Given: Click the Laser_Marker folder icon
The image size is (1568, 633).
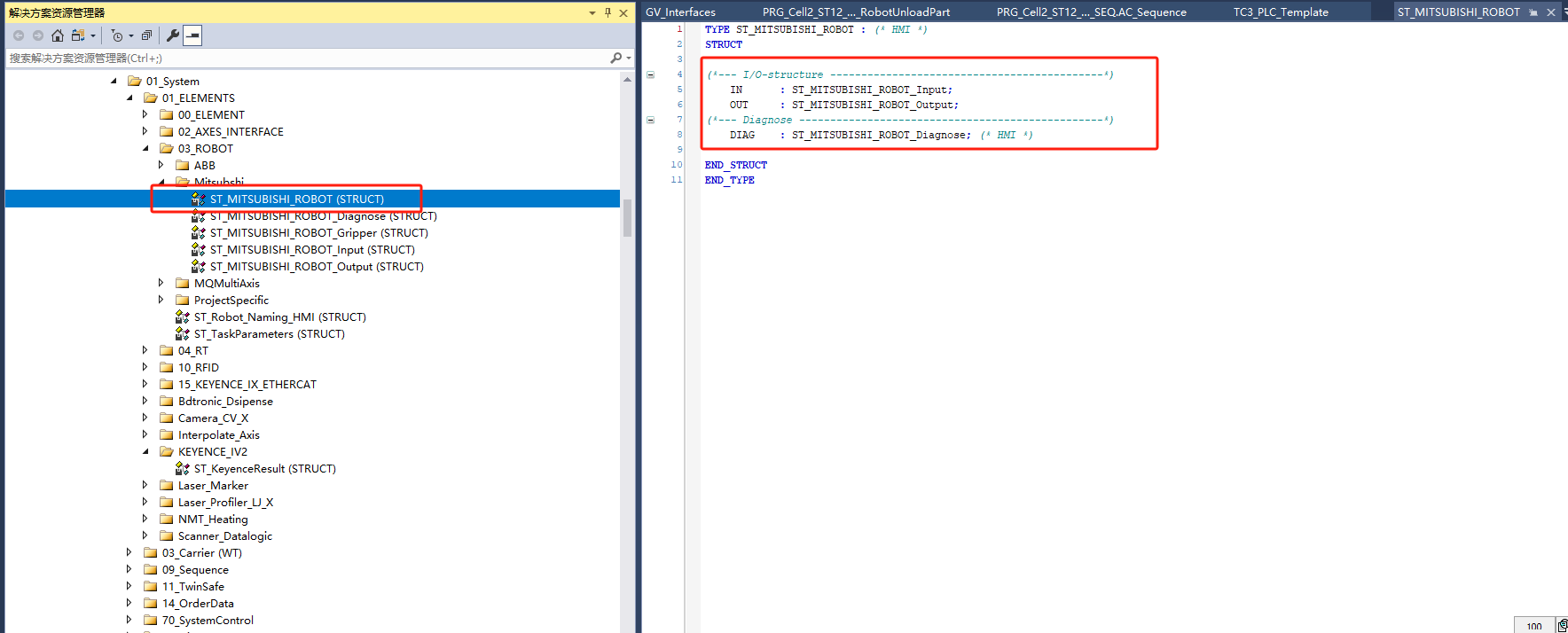Looking at the screenshot, I should (166, 485).
